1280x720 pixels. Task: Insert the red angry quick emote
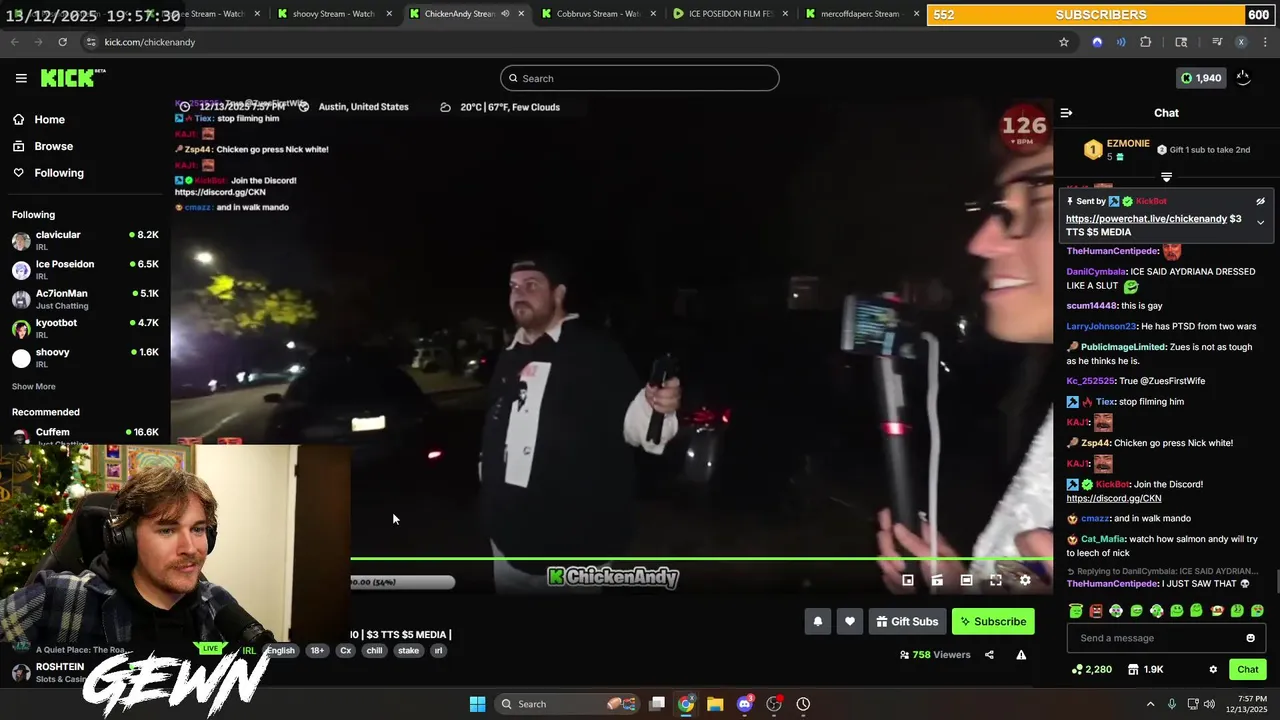pos(1096,610)
